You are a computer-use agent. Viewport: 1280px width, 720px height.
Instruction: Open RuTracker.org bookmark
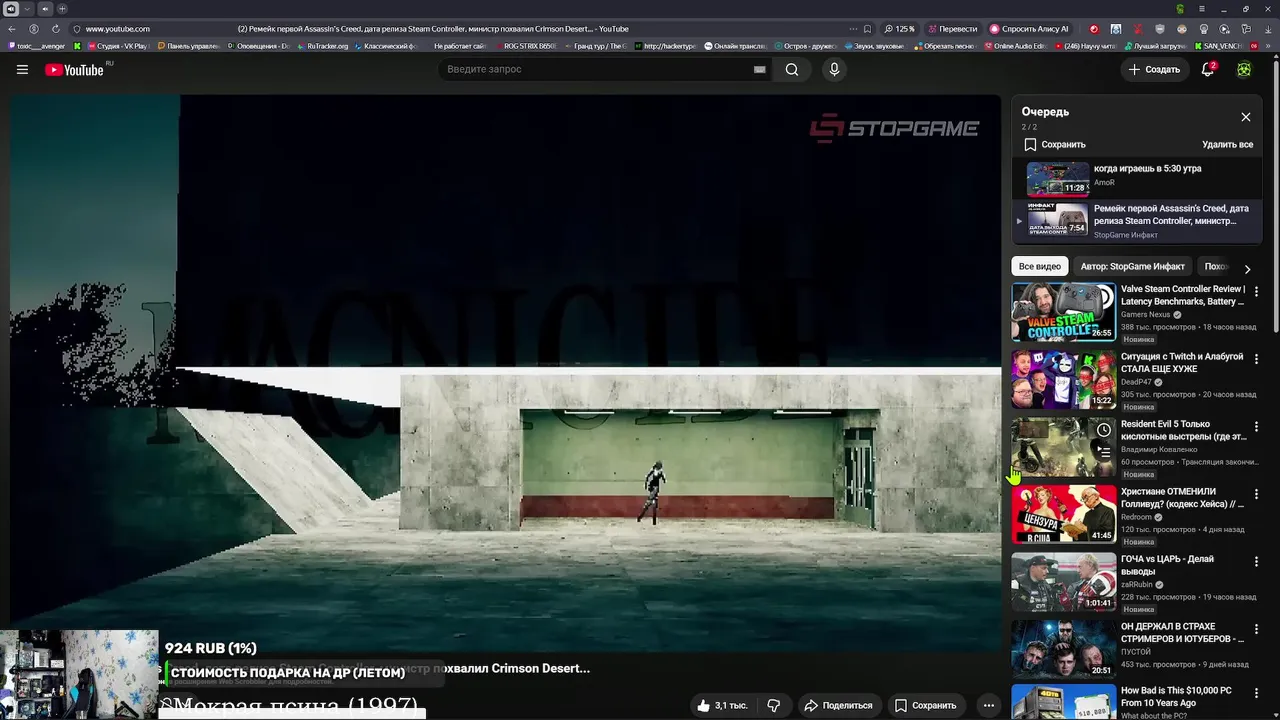(322, 46)
